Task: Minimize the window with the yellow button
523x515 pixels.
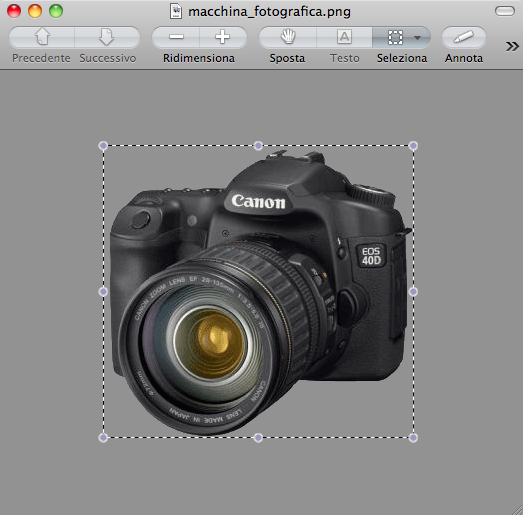Action: point(35,11)
